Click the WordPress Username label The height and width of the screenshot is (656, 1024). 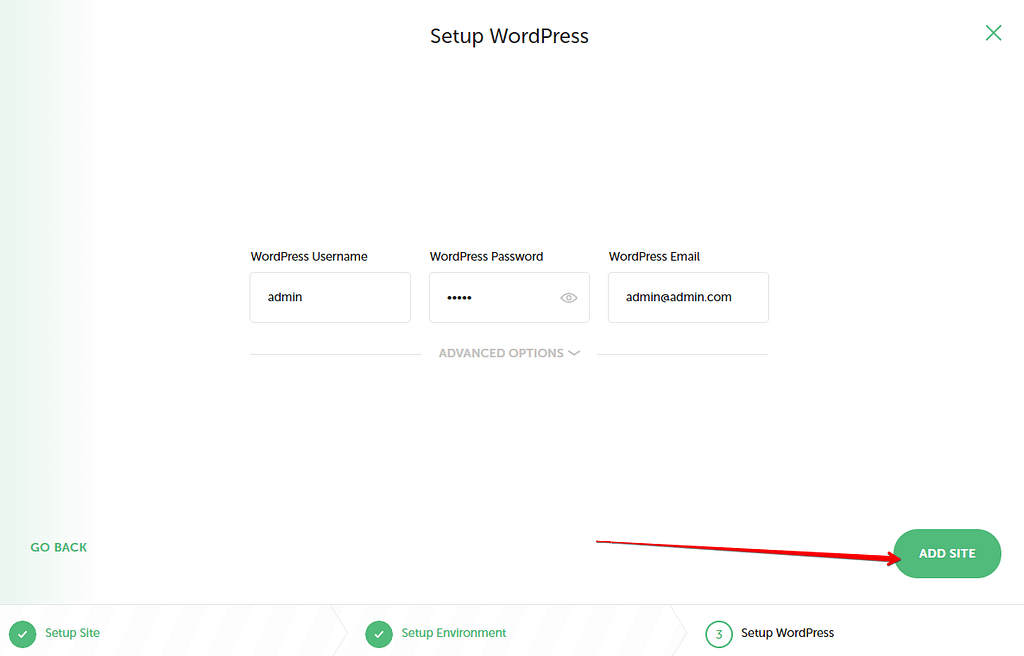[x=309, y=257]
